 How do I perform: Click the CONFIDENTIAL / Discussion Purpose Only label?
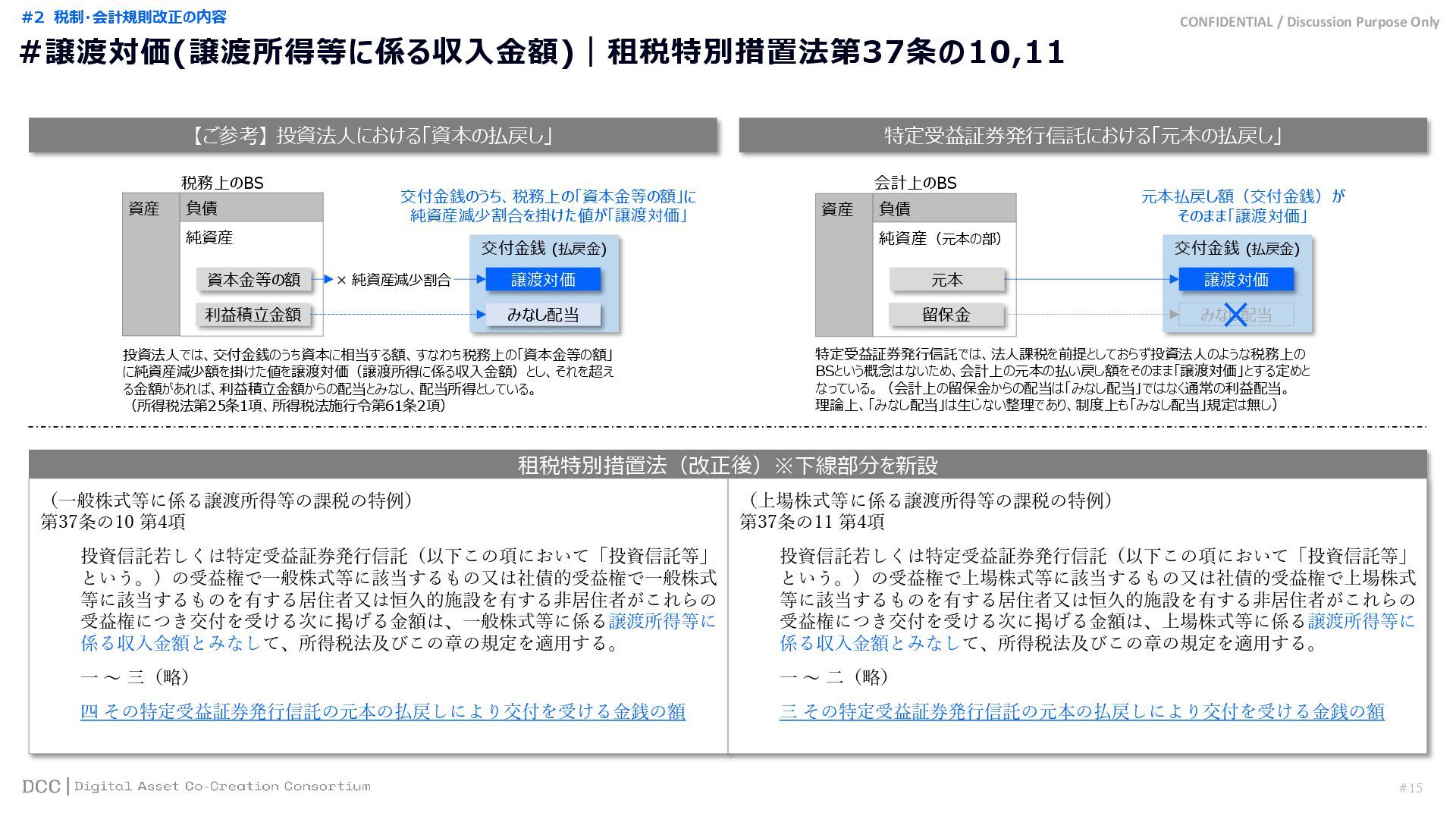point(1309,22)
